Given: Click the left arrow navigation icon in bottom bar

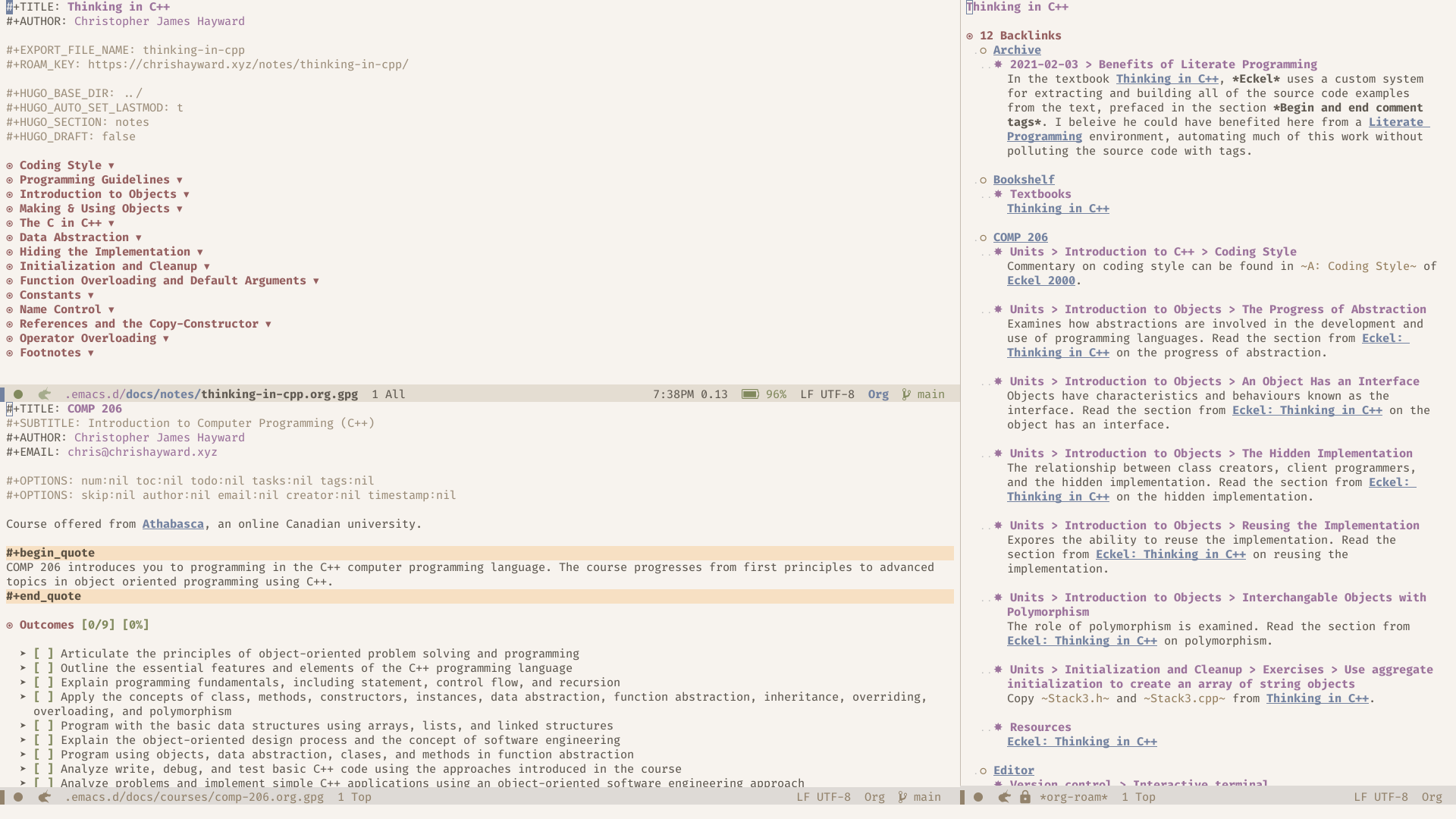Looking at the screenshot, I should click(43, 797).
